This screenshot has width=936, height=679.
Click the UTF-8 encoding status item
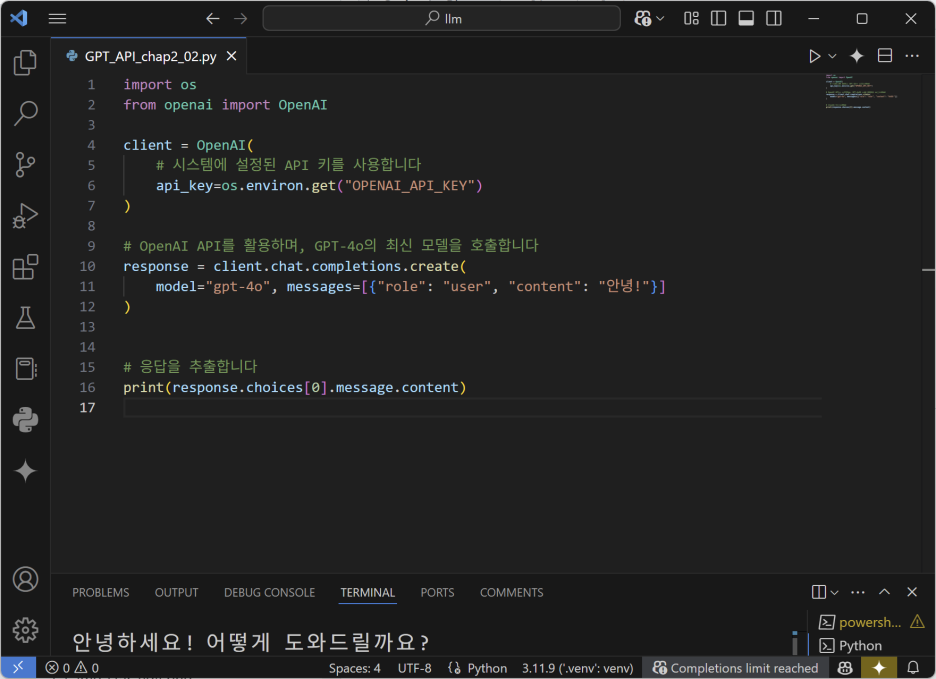(x=414, y=668)
